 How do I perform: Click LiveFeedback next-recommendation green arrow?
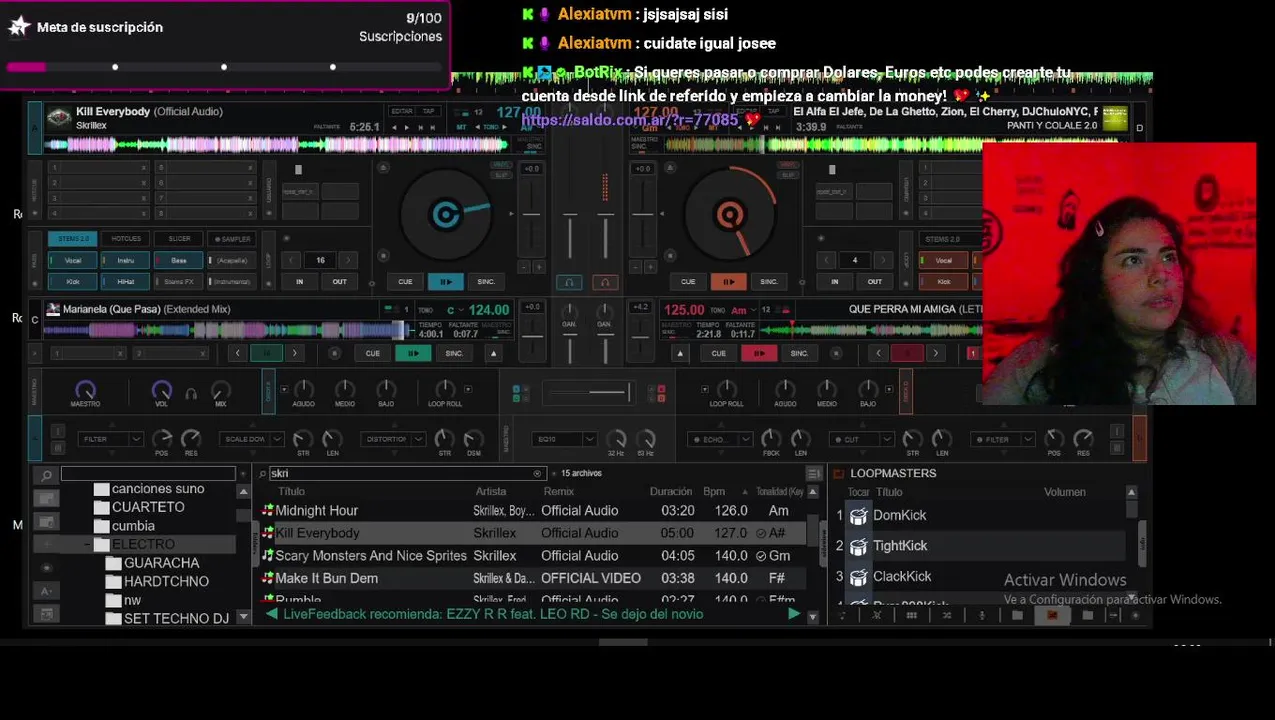point(794,614)
